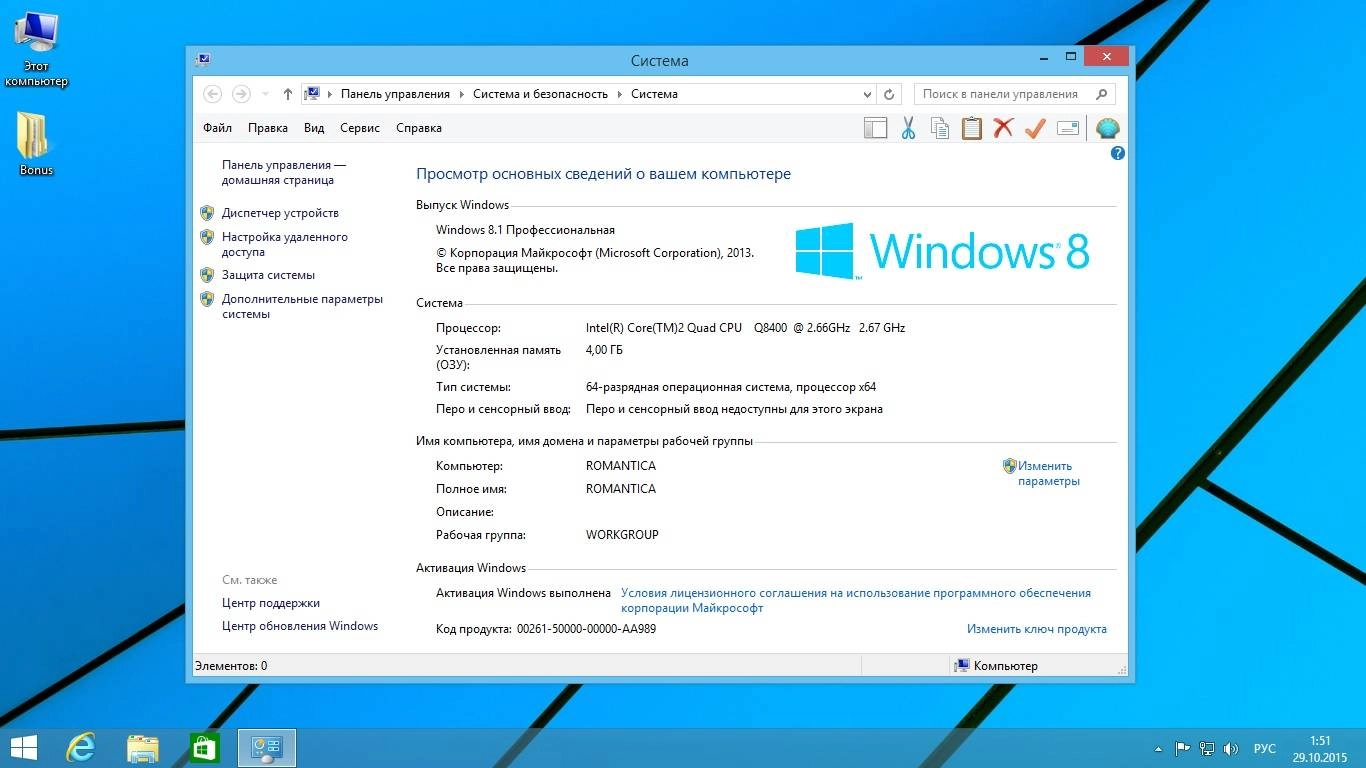Launch Internet Explorer from taskbar
1366x768 pixels.
80,747
